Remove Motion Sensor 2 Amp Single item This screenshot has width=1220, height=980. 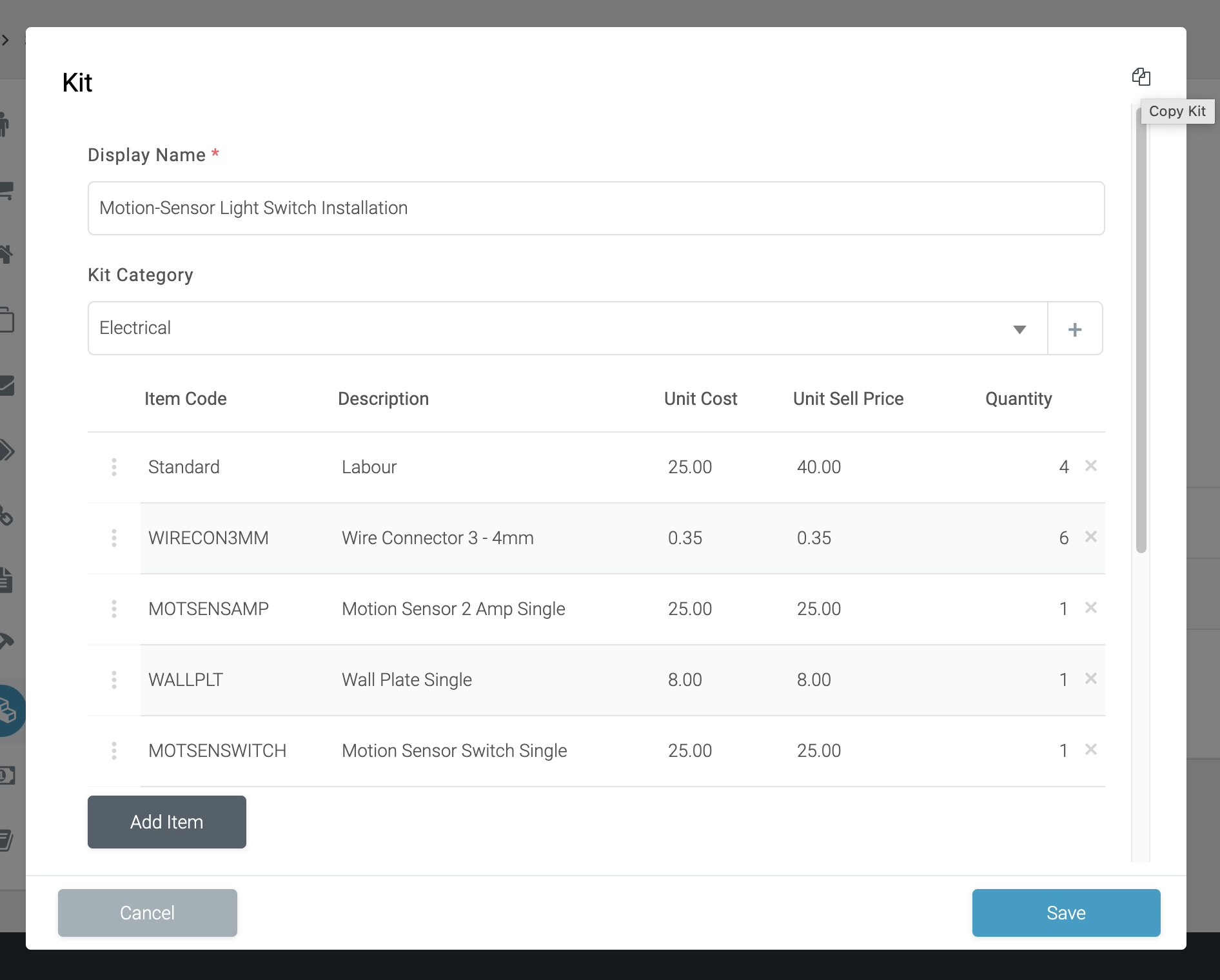[x=1090, y=607]
